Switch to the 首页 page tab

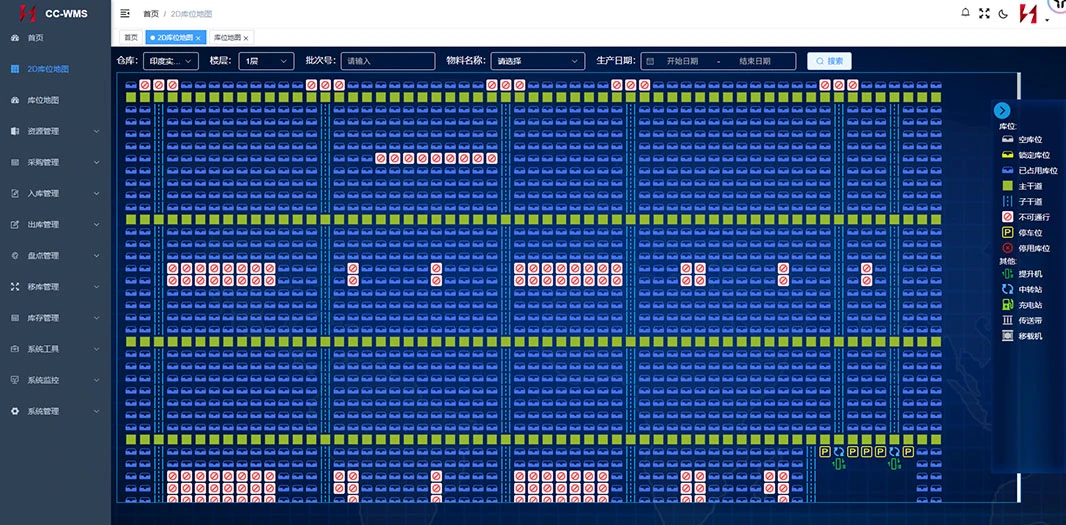pyautogui.click(x=131, y=37)
